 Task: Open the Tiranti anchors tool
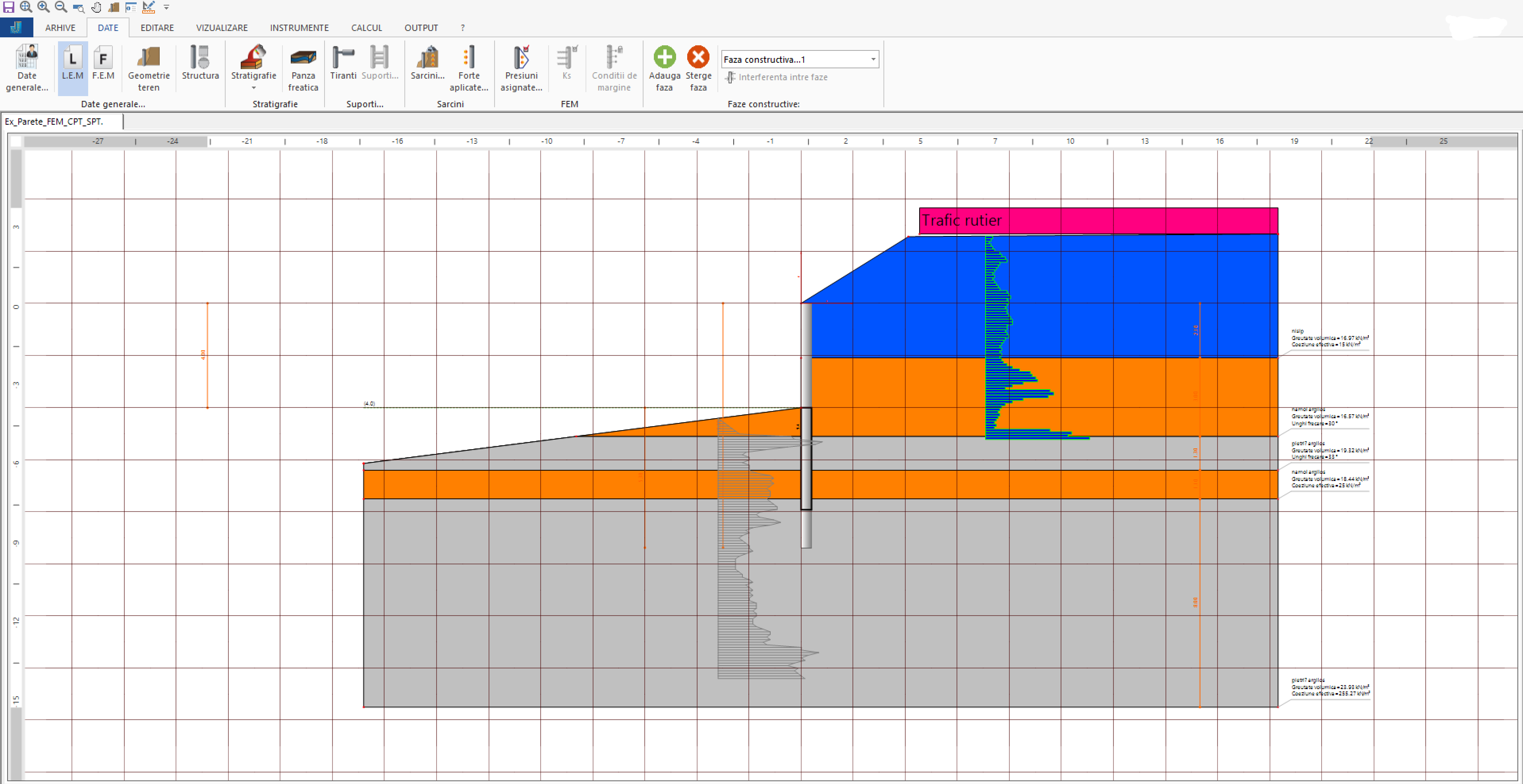point(343,63)
